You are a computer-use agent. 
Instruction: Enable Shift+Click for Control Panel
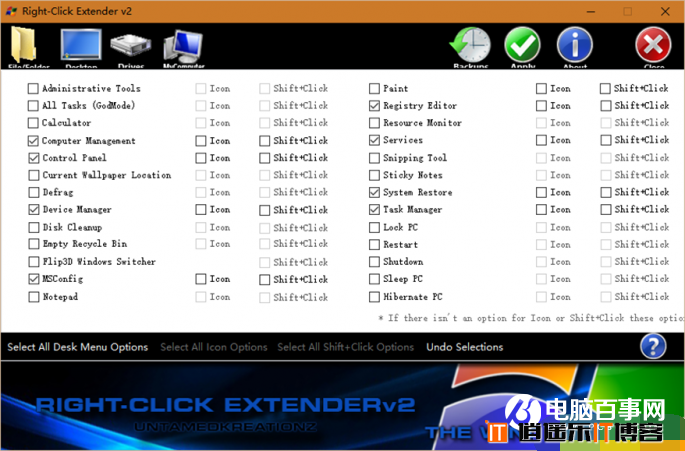[264, 158]
